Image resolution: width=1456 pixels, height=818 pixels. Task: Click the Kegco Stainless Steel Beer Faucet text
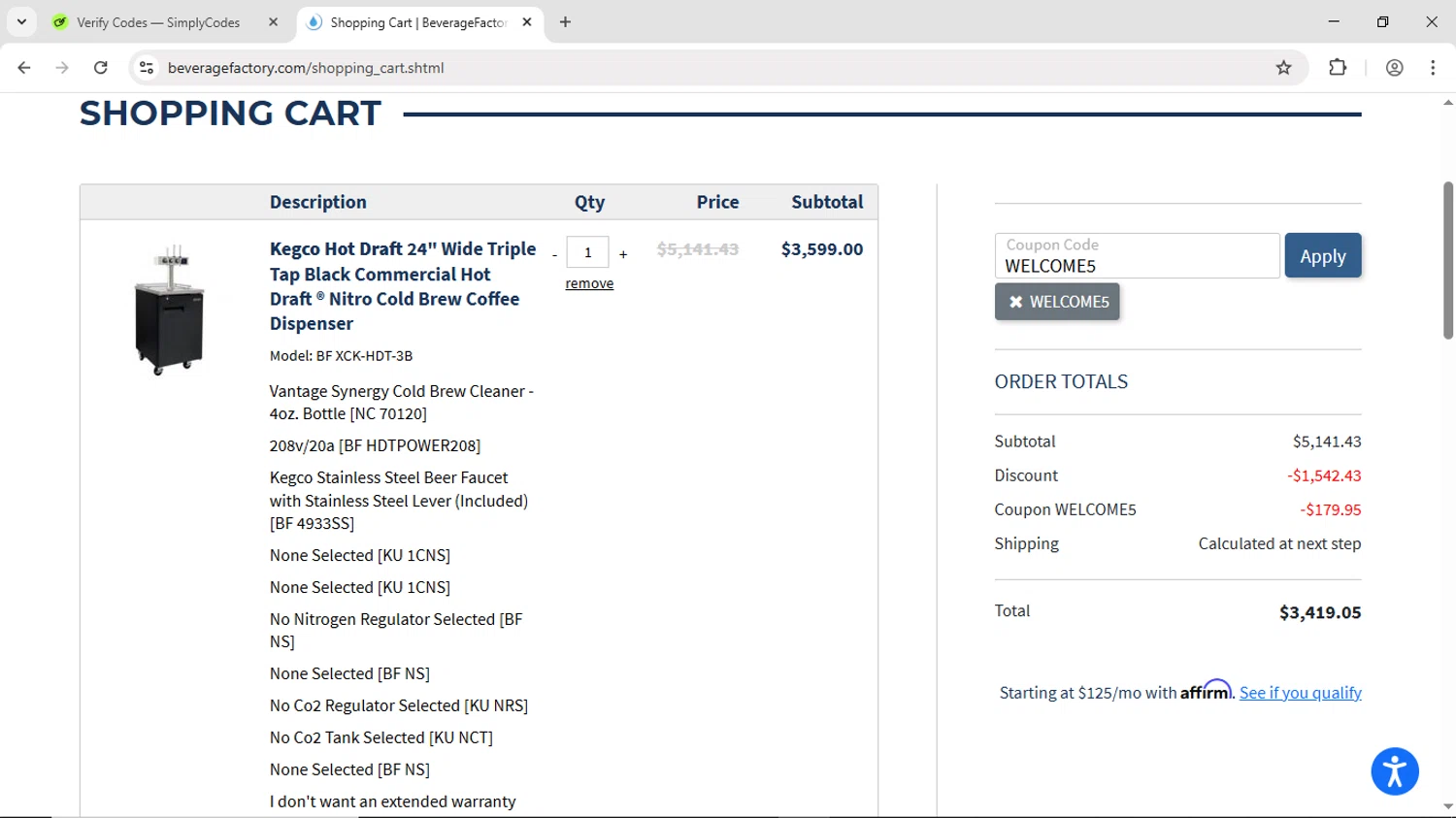(x=399, y=500)
